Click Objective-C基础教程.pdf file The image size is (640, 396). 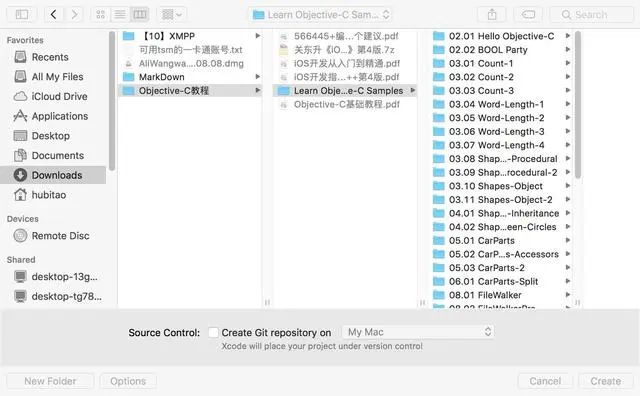coord(345,104)
